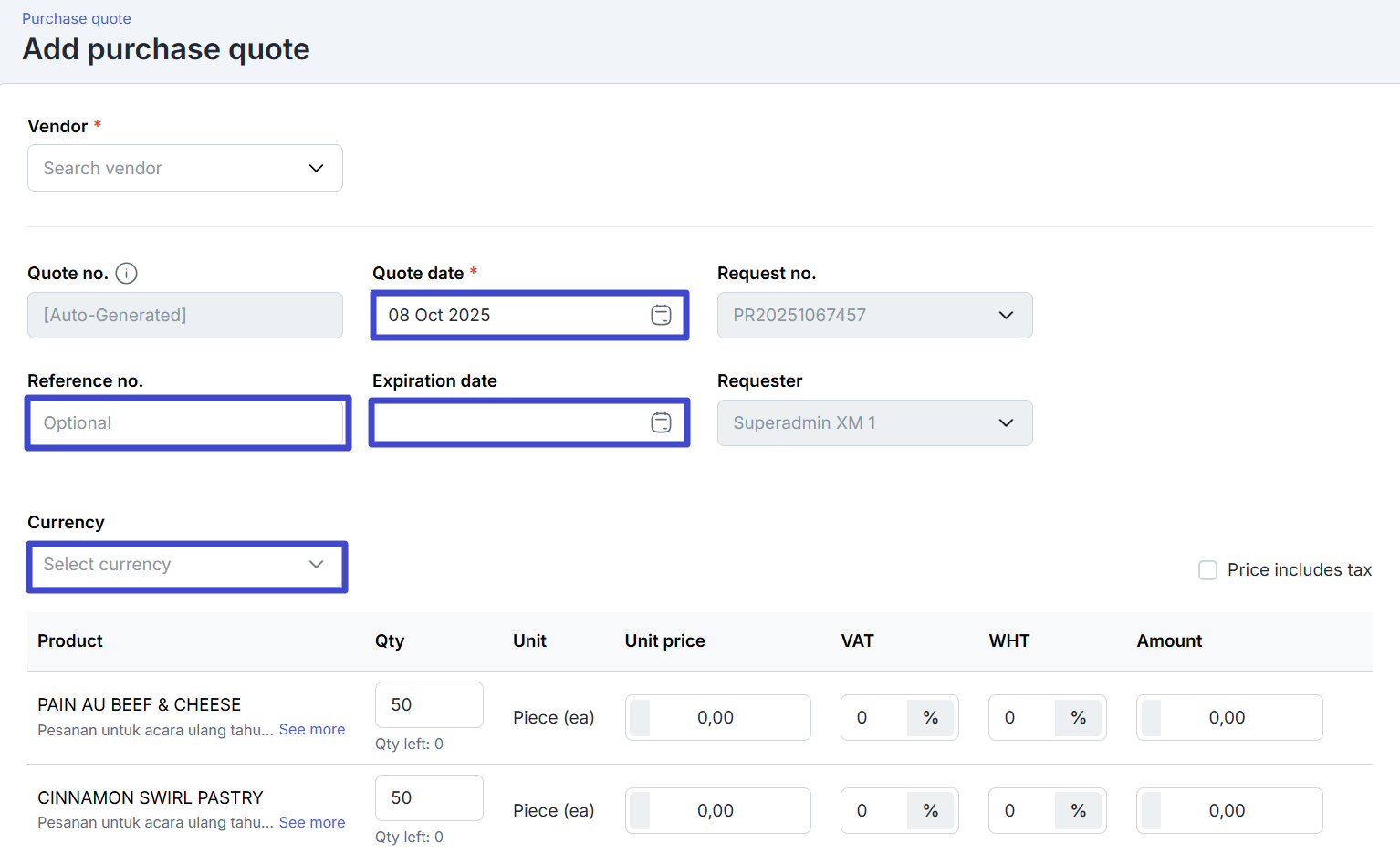Enable the Price includes tax checkbox
The image size is (1400, 854).
coord(1207,570)
